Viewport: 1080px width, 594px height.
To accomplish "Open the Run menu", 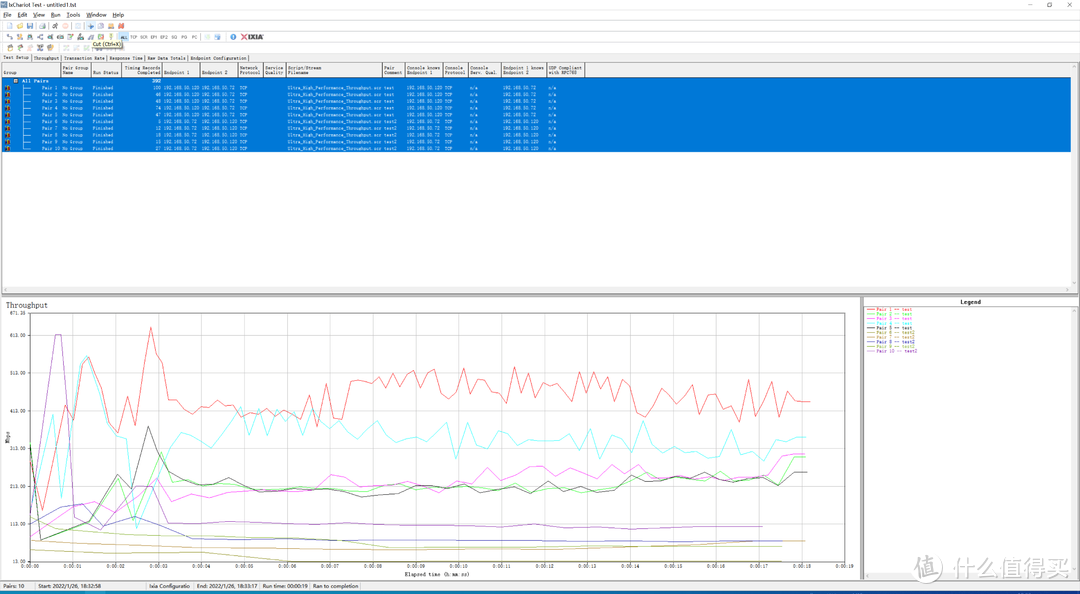I will (x=55, y=15).
